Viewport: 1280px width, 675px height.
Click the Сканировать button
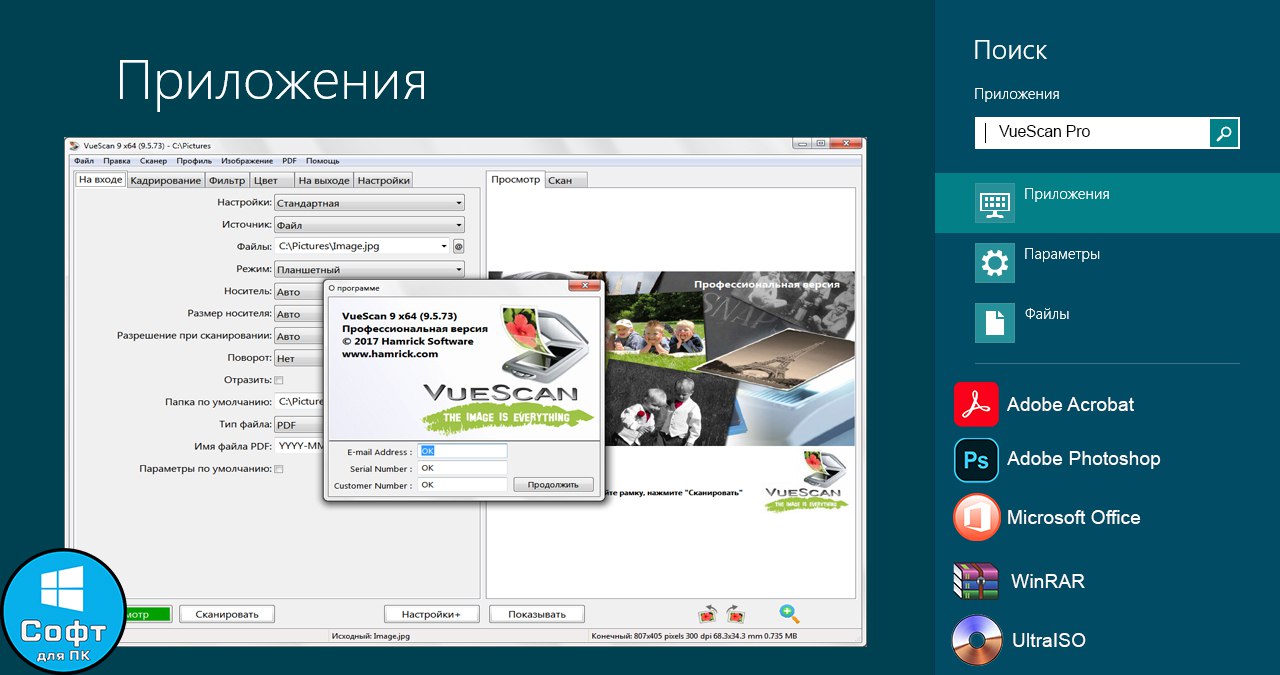[227, 614]
